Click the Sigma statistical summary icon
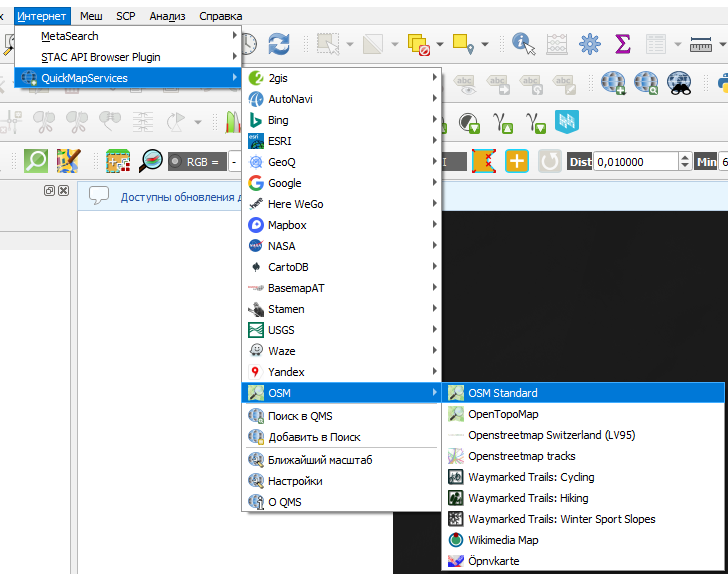This screenshot has height=574, width=728. point(623,44)
